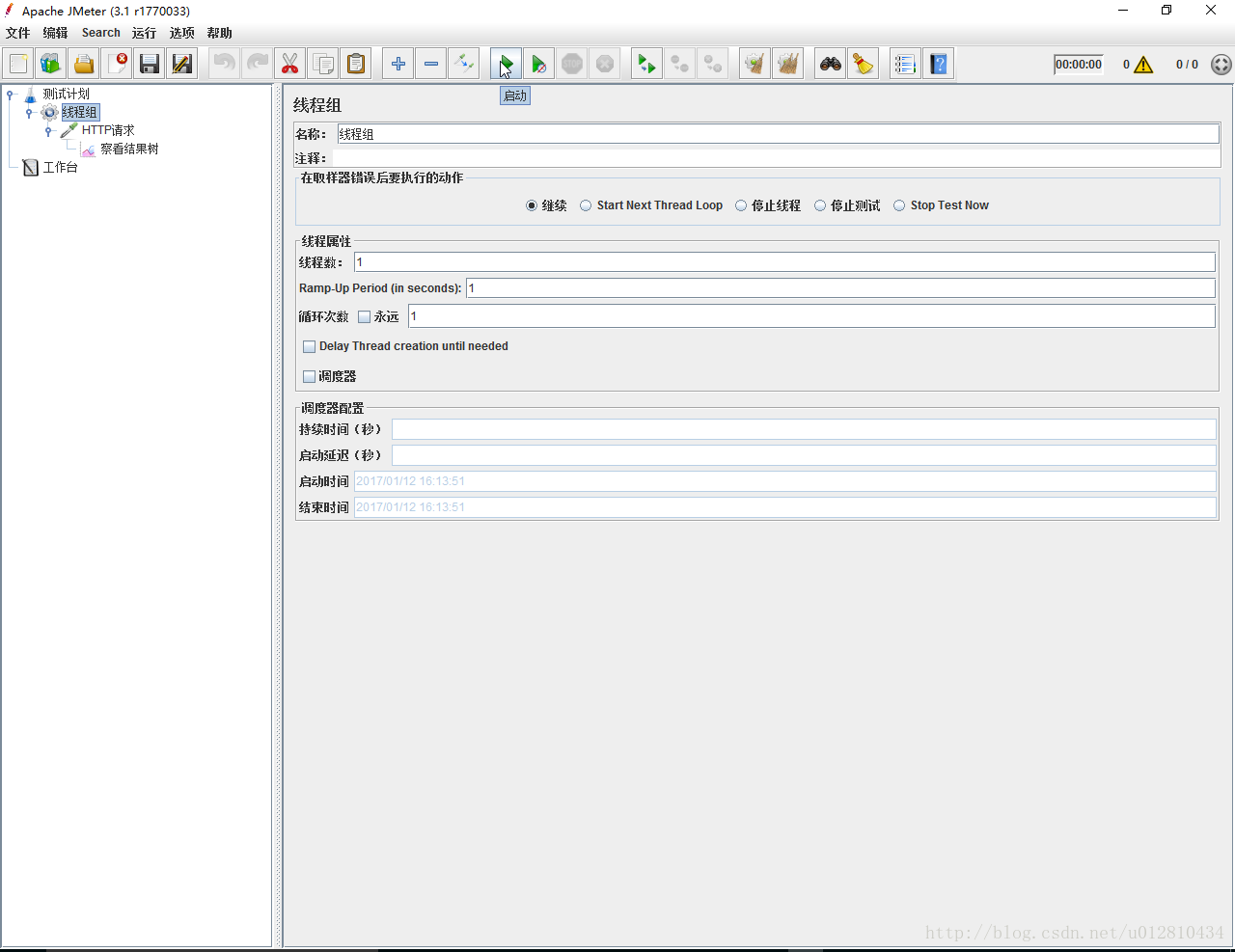Click the 循环次数 loop count field
Image resolution: width=1235 pixels, height=952 pixels.
pos(811,316)
